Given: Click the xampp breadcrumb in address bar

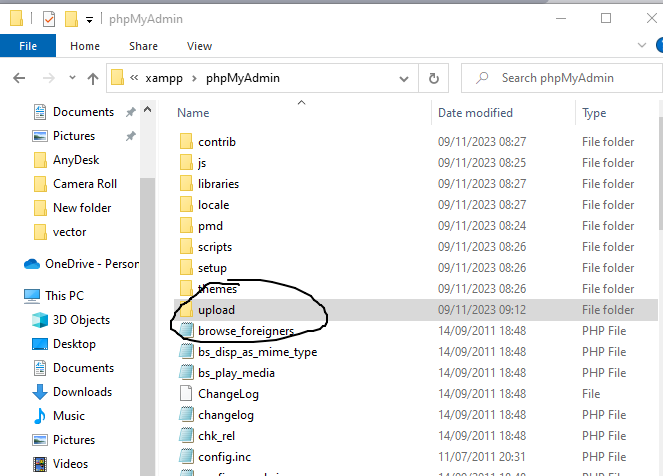Looking at the screenshot, I should pos(164,78).
